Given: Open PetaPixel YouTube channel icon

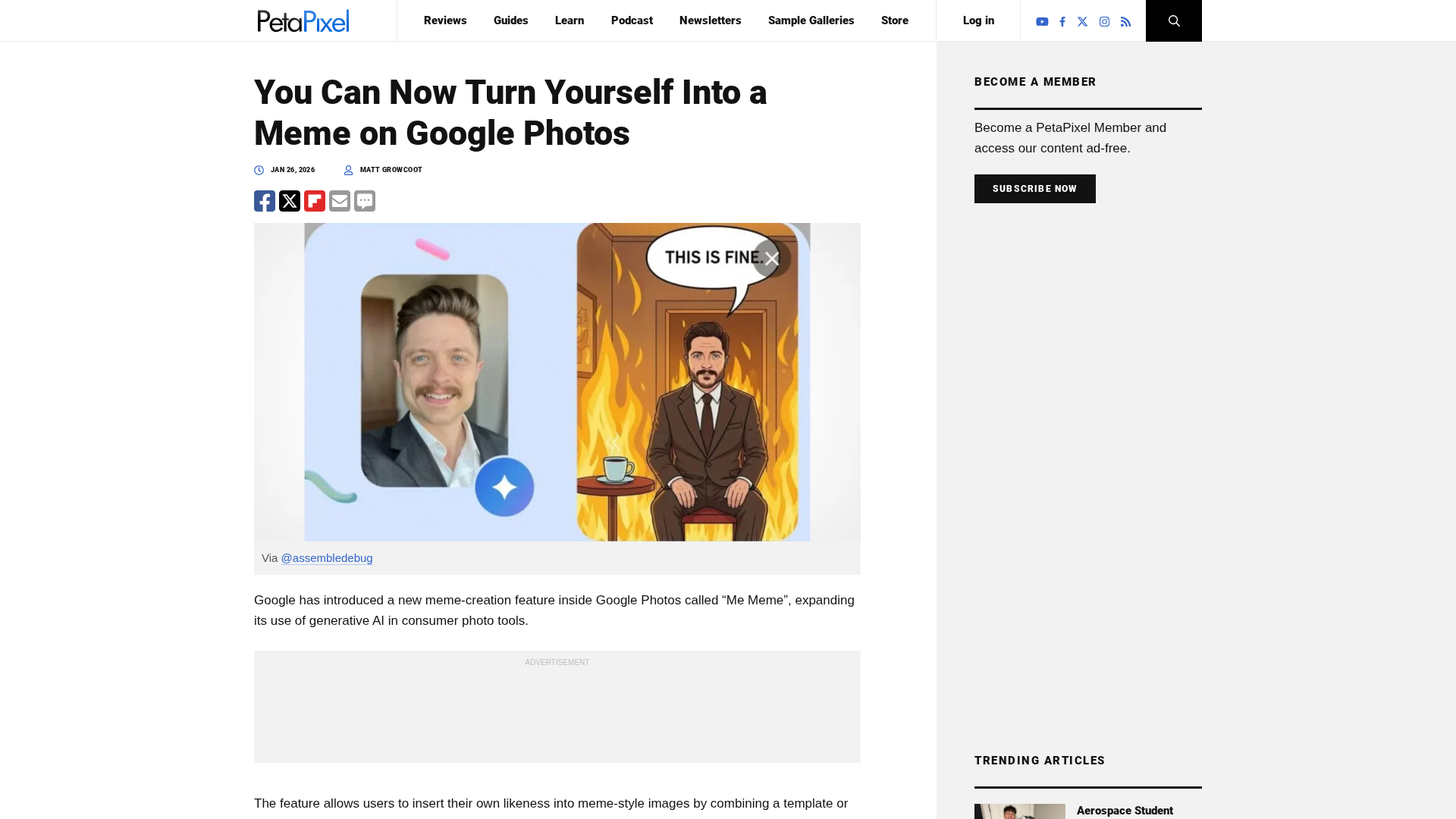Looking at the screenshot, I should (1042, 22).
